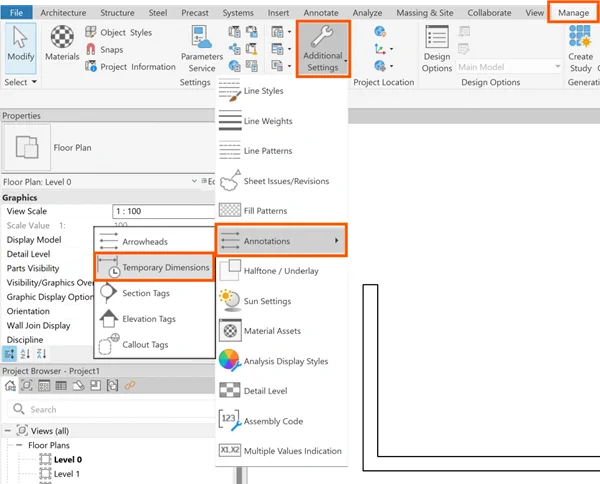Click the Project Browser home icon
600x484 pixels.
tap(10, 386)
